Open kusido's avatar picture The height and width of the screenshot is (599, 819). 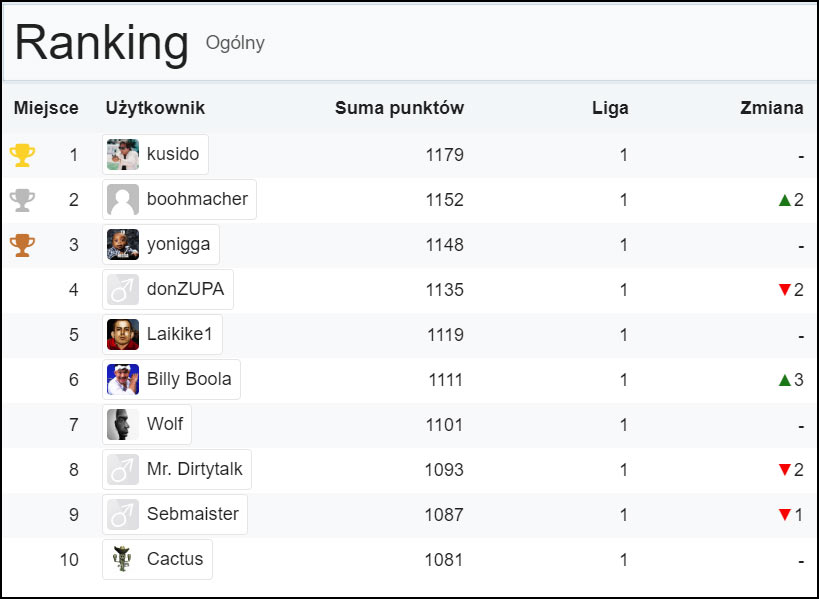point(123,155)
